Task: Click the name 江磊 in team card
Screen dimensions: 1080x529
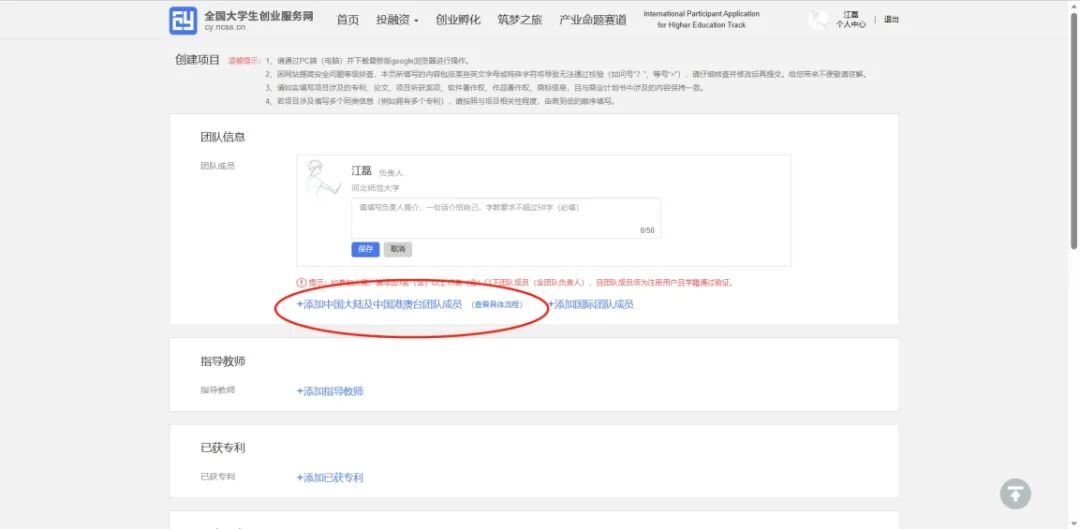Action: 362,171
